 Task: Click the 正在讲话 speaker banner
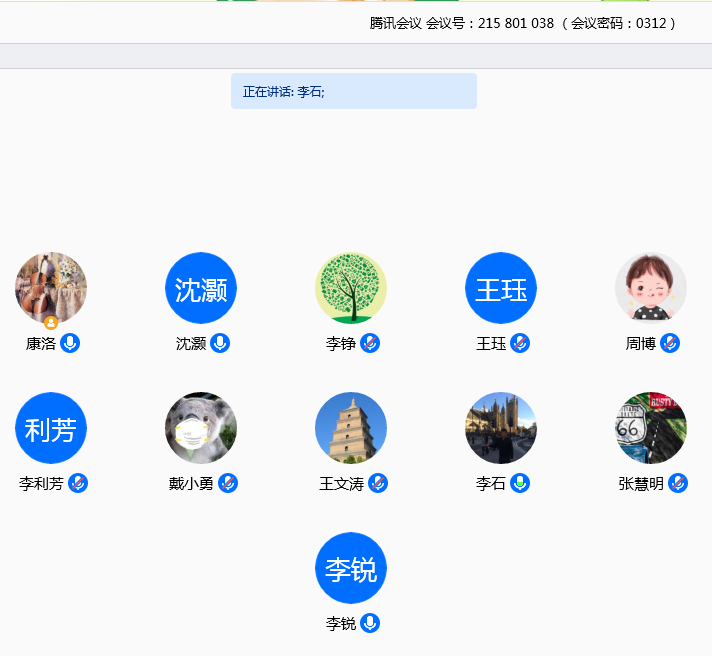[x=353, y=91]
